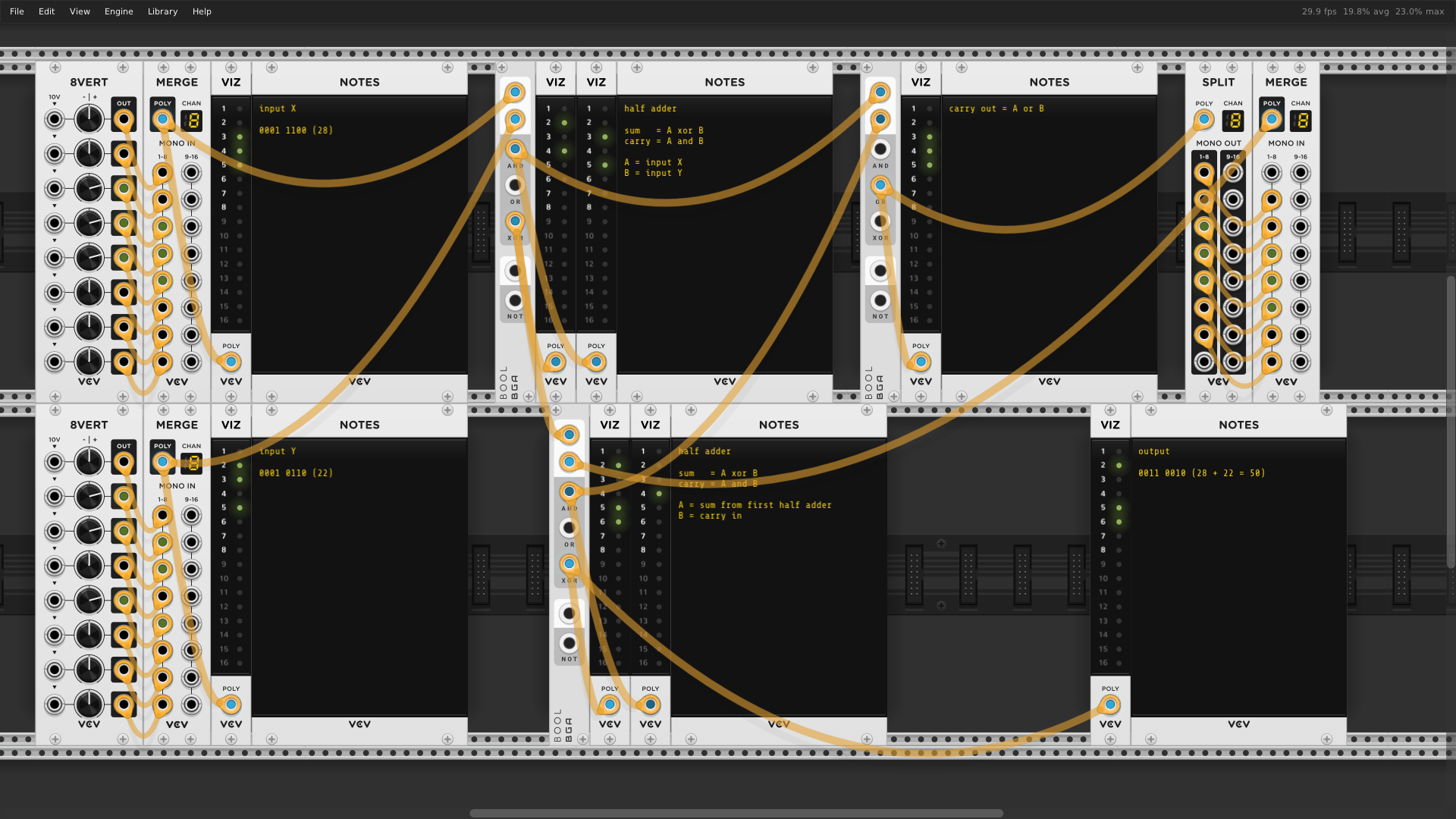
Task: Click top input port of upper 8VERT module
Action: [54, 119]
